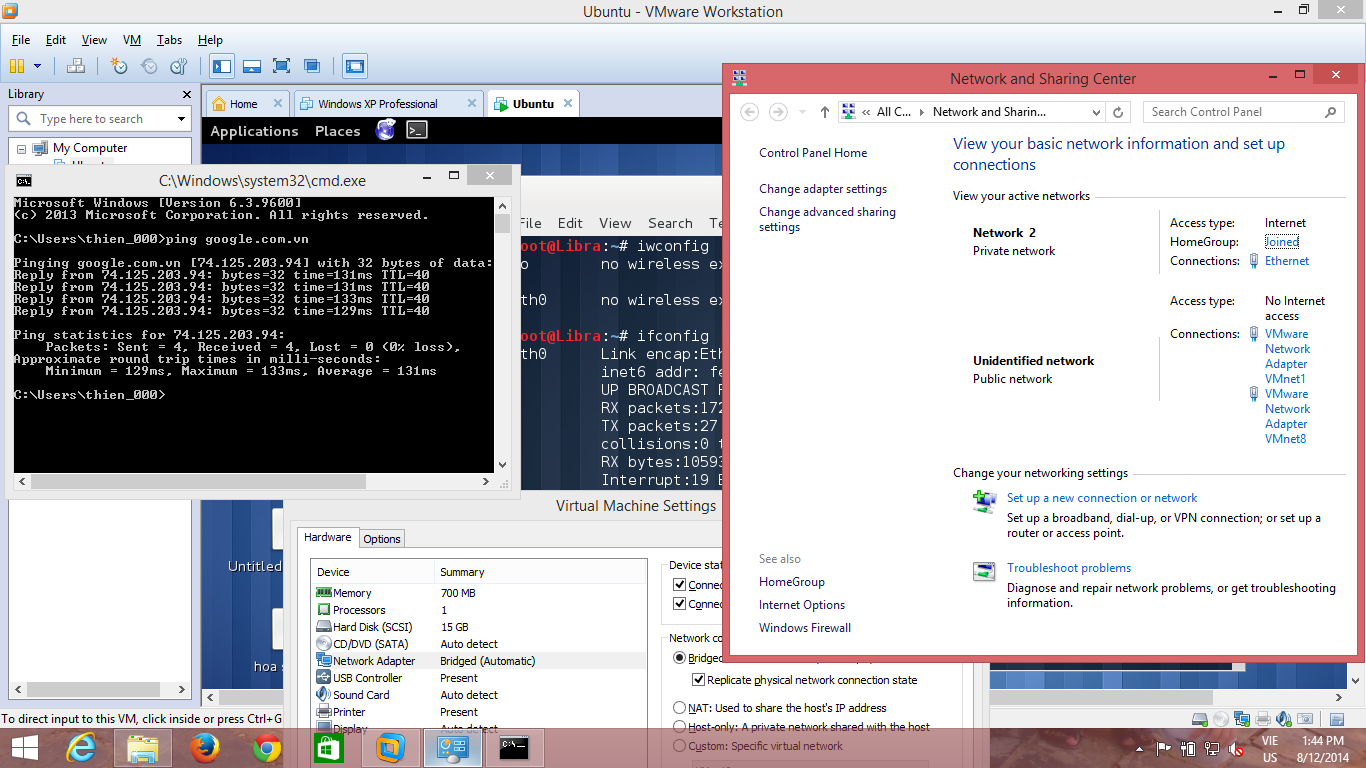Image resolution: width=1366 pixels, height=768 pixels.
Task: Click network adapter status icon in VMware
Action: click(1242, 719)
